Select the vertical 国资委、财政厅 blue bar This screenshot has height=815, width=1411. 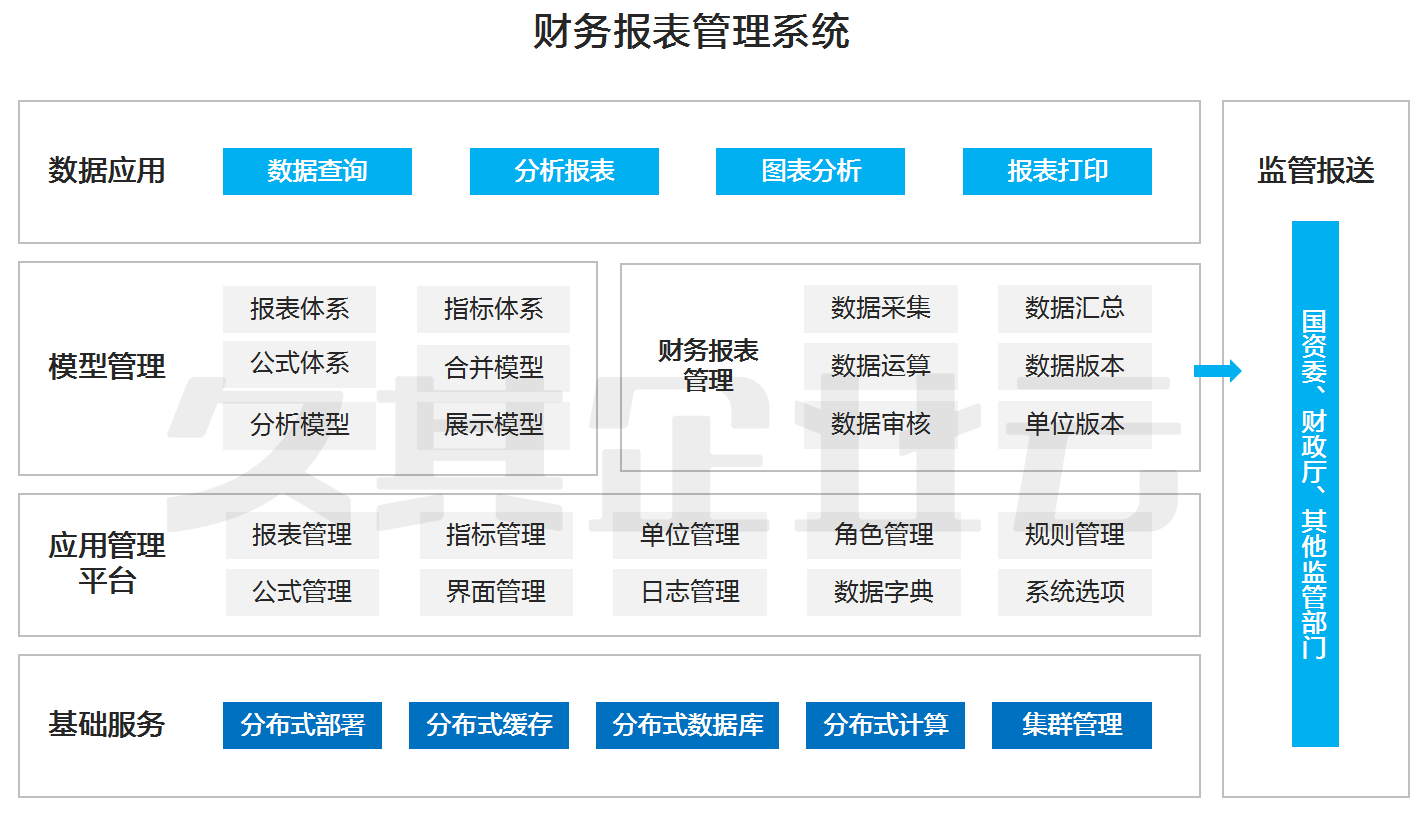click(1314, 484)
